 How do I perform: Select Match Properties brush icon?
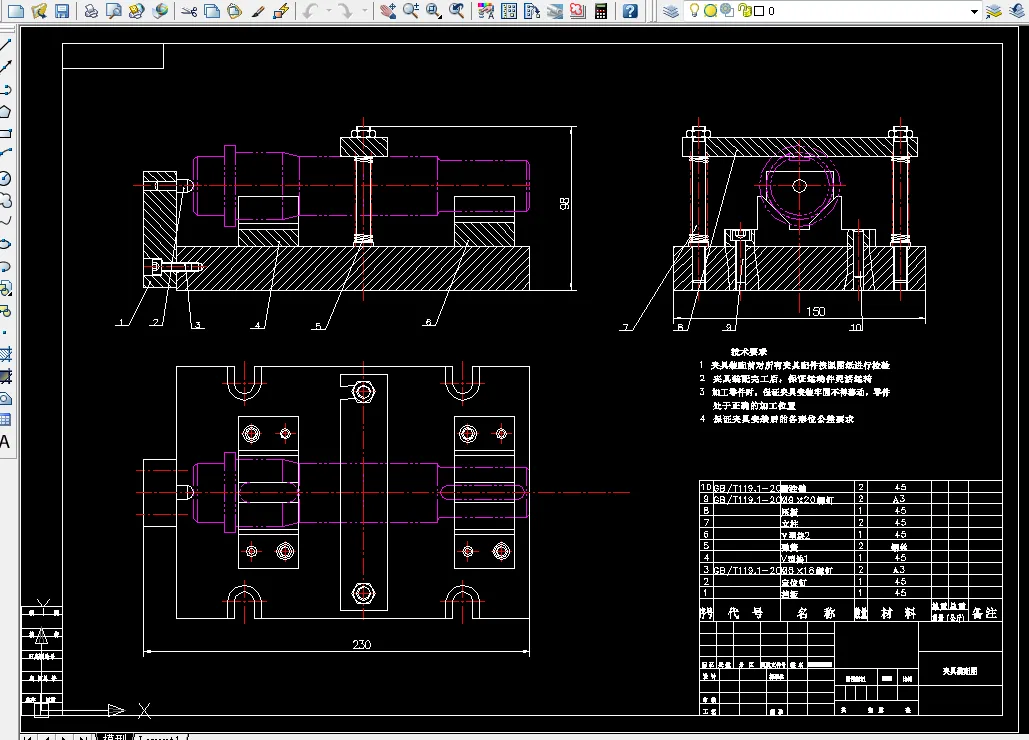tap(258, 10)
